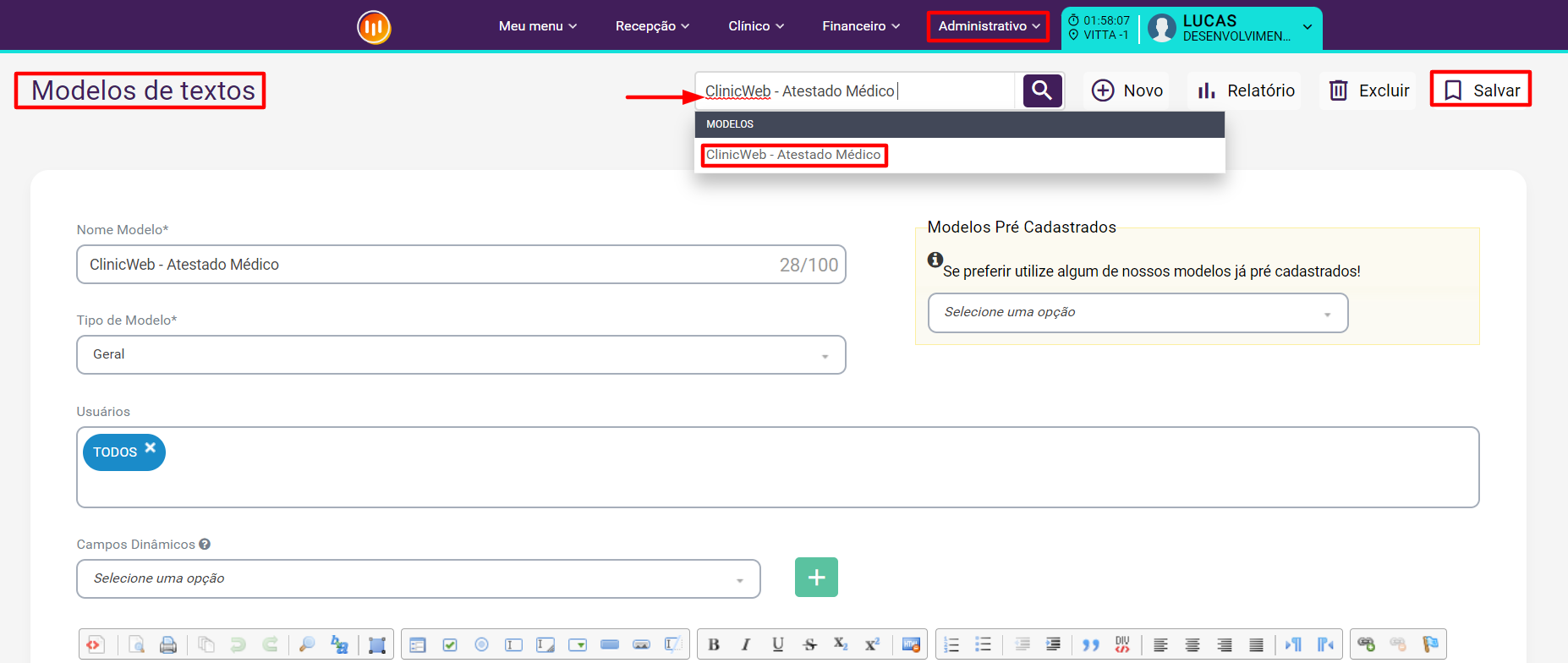Apply Block Quote formatting

pyautogui.click(x=1091, y=644)
